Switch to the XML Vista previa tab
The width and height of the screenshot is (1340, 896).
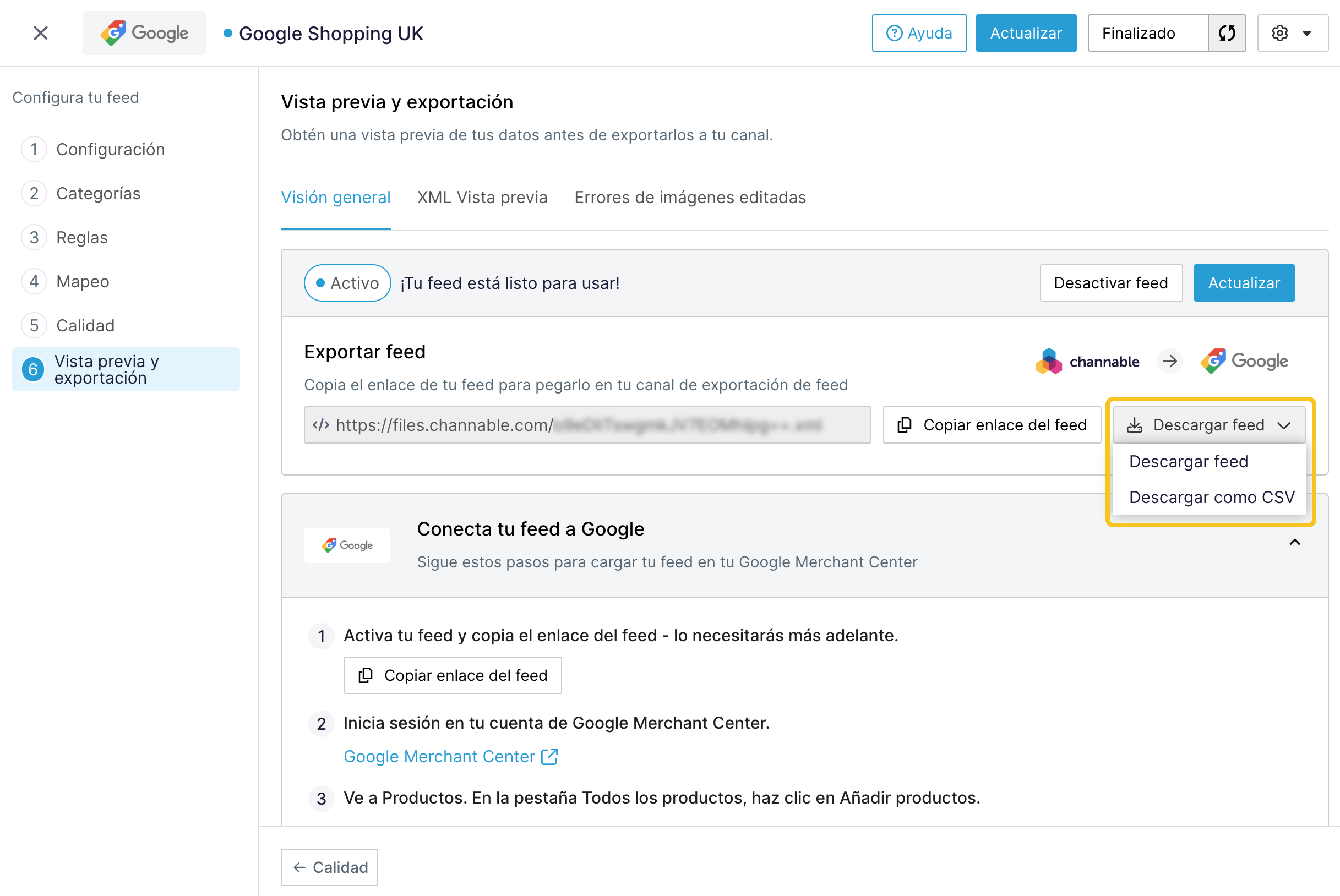point(482,197)
